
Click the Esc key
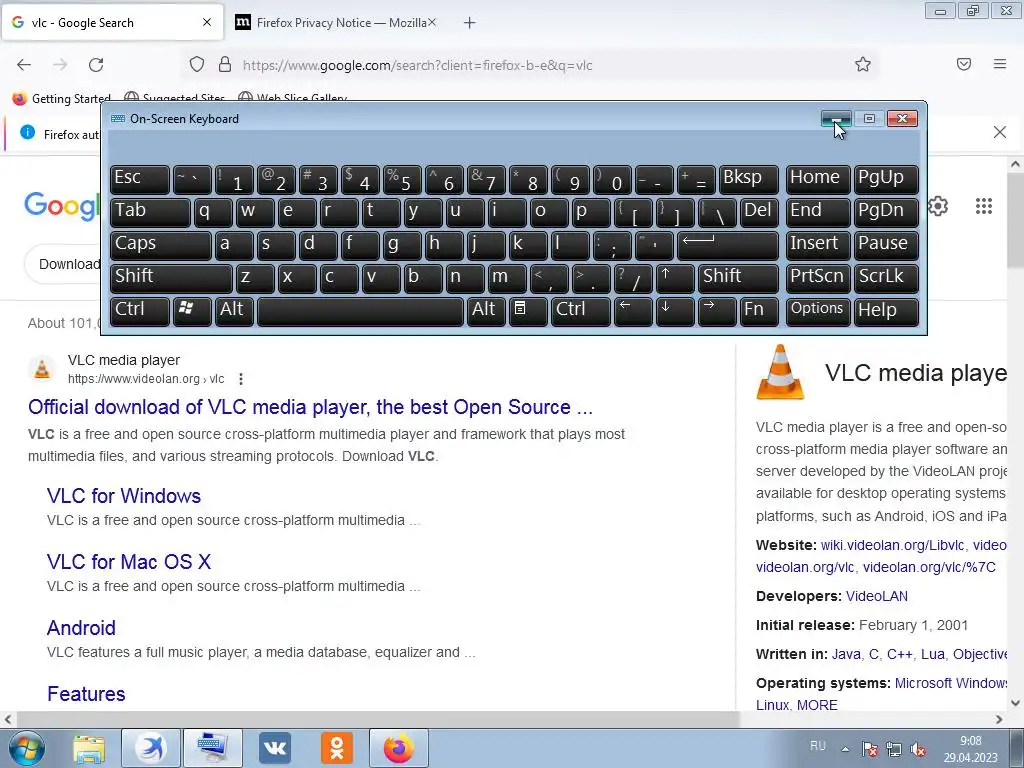click(140, 178)
